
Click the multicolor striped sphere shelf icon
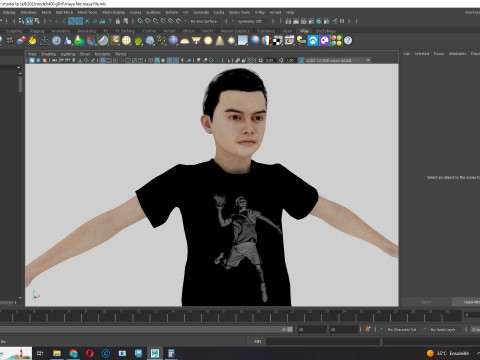[266, 41]
